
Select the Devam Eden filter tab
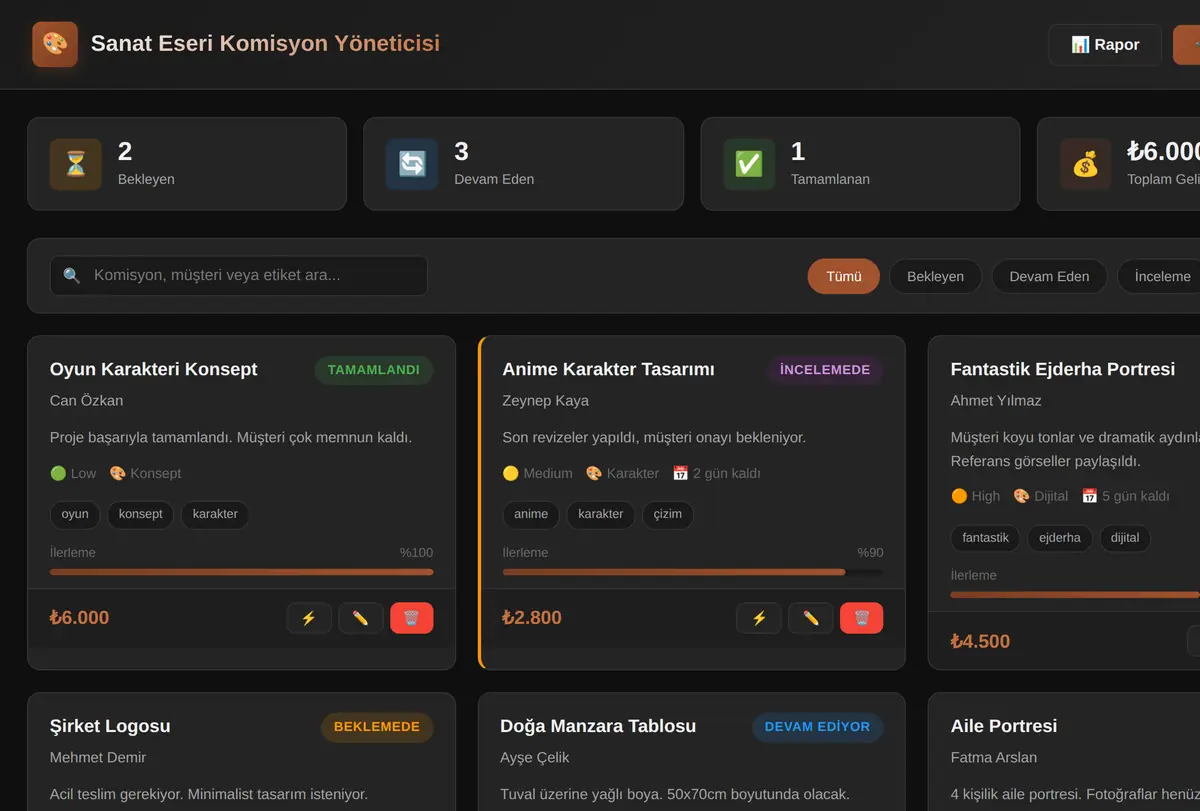coord(1049,276)
